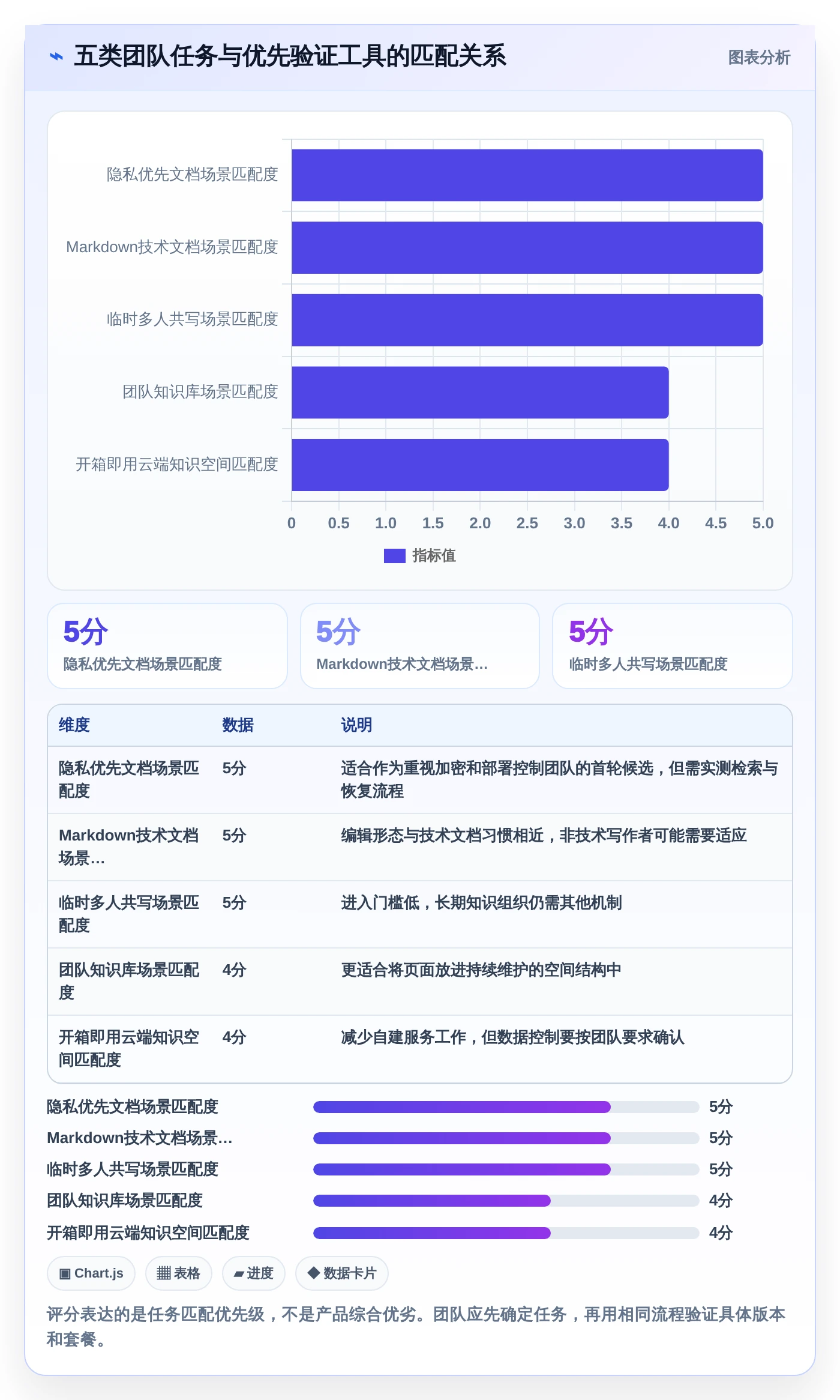Select the table cell 开箱即用云端知识空间匹配度
The image size is (840, 1400).
[129, 1049]
